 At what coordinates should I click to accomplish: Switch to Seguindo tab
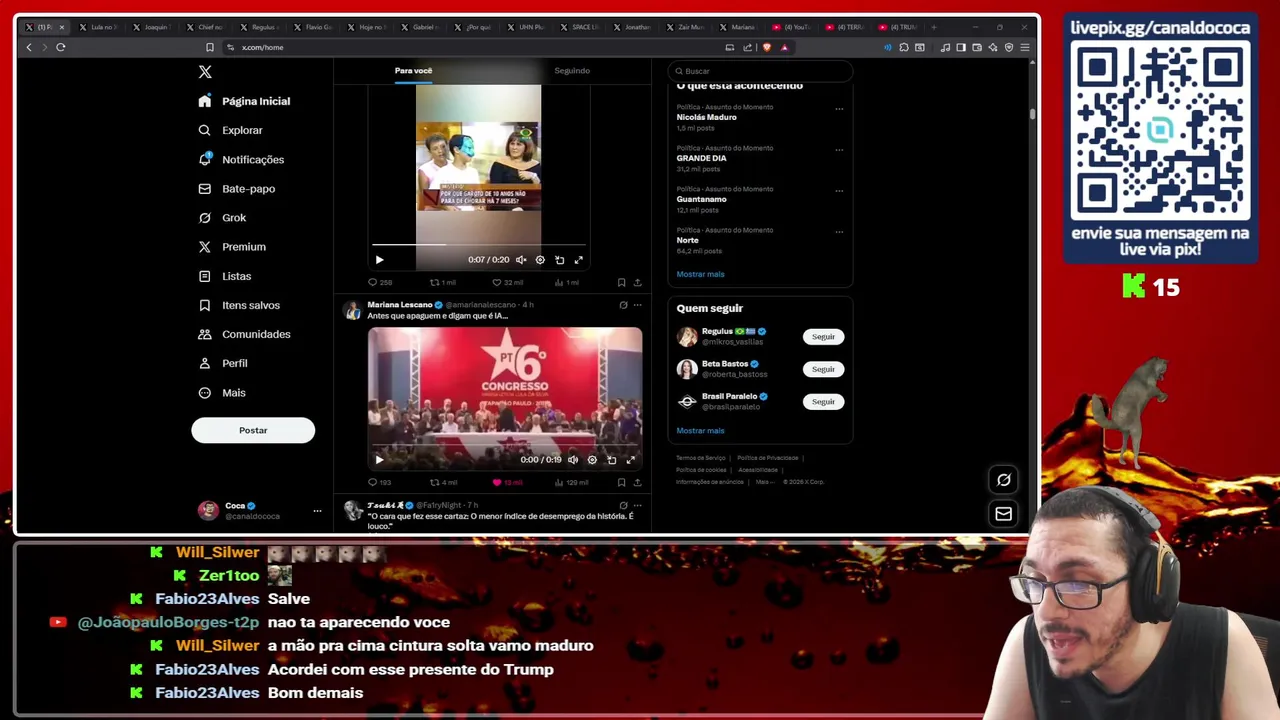pyautogui.click(x=572, y=71)
